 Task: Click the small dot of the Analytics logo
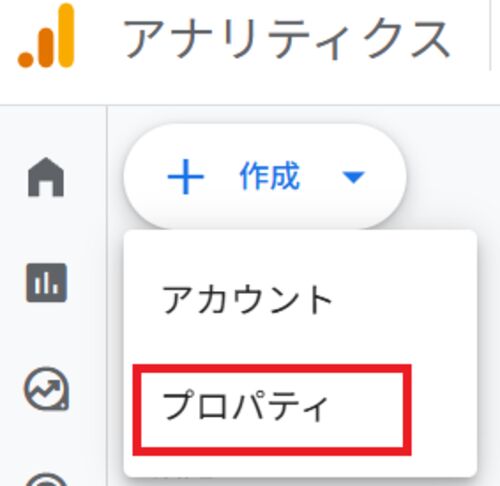tap(26, 59)
